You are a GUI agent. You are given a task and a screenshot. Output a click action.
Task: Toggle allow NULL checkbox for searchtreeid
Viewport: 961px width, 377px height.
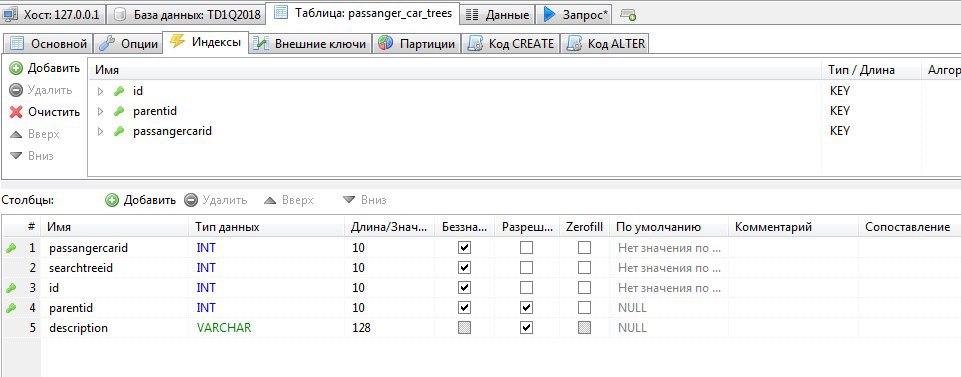526,268
